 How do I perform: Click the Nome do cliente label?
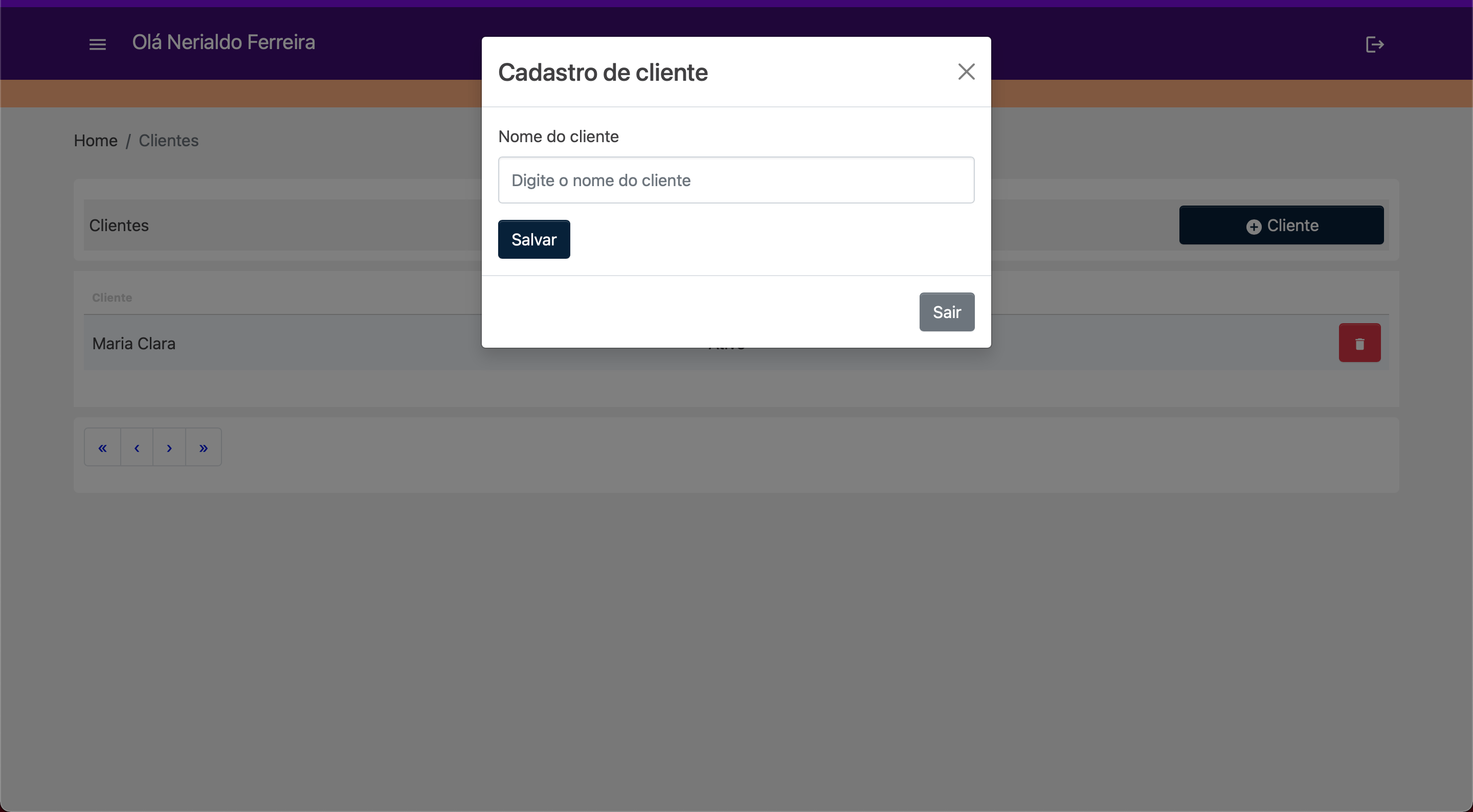[558, 137]
